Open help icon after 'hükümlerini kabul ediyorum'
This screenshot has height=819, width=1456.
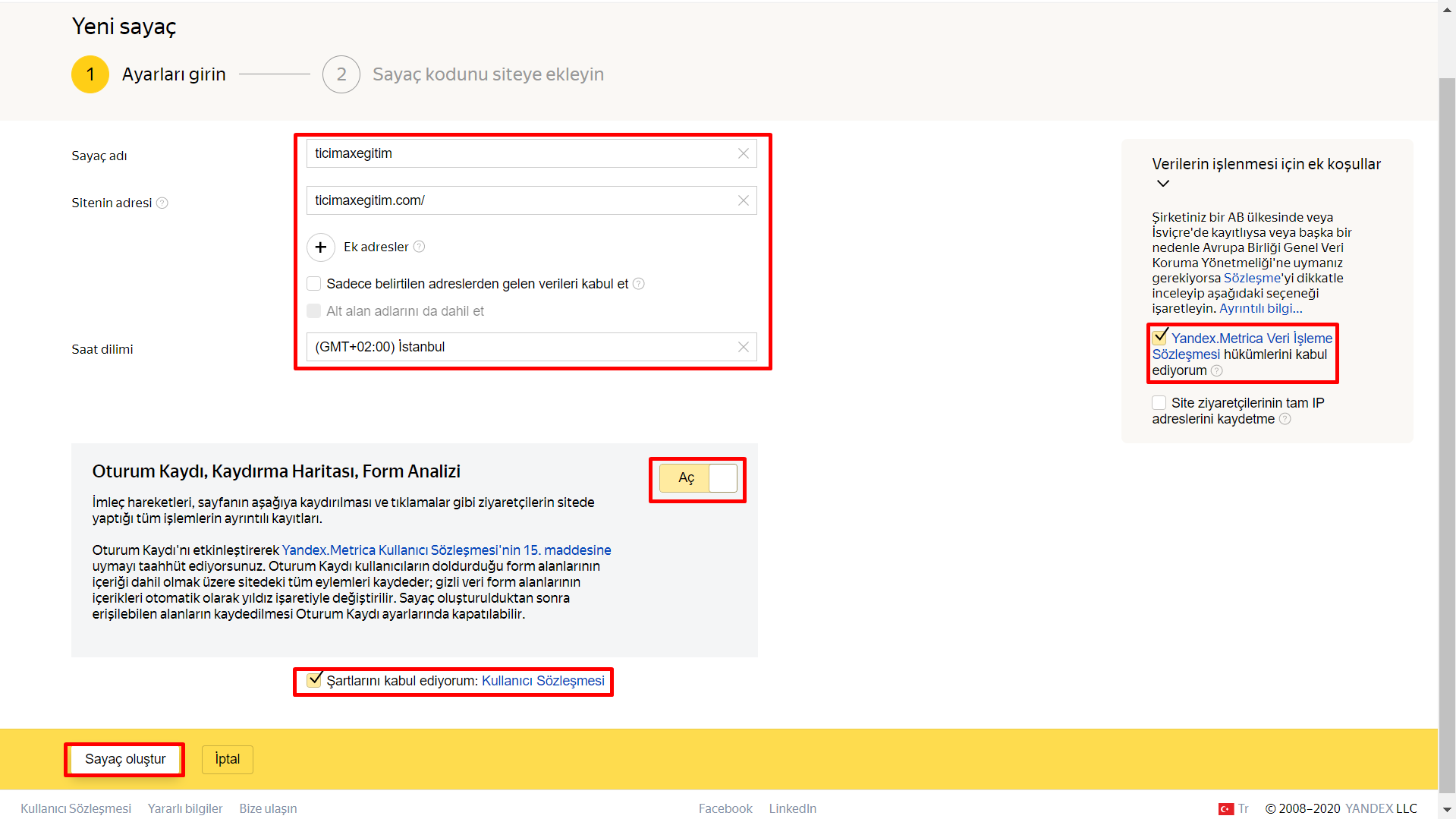1216,370
